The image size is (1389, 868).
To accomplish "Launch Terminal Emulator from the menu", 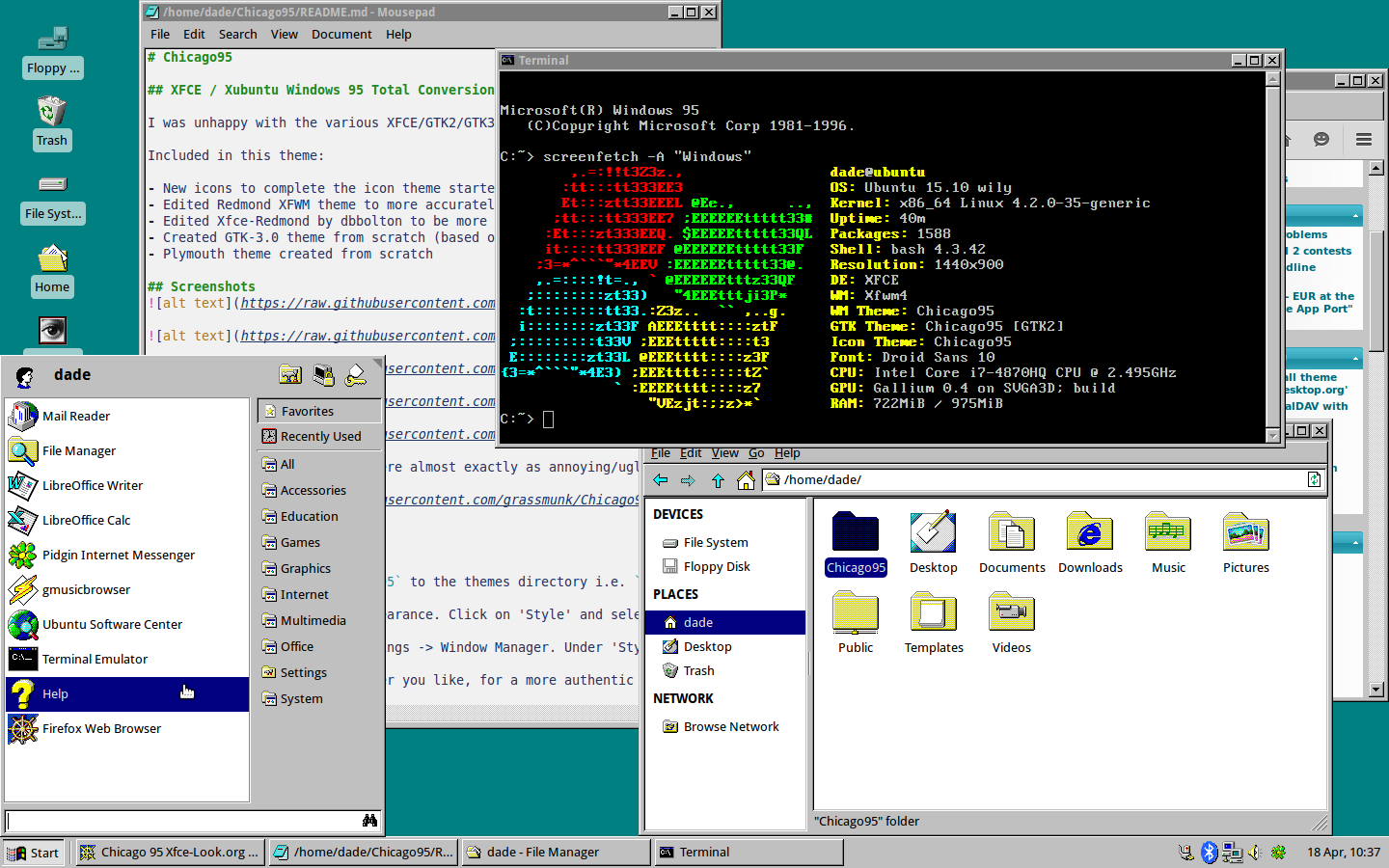I will coord(95,660).
